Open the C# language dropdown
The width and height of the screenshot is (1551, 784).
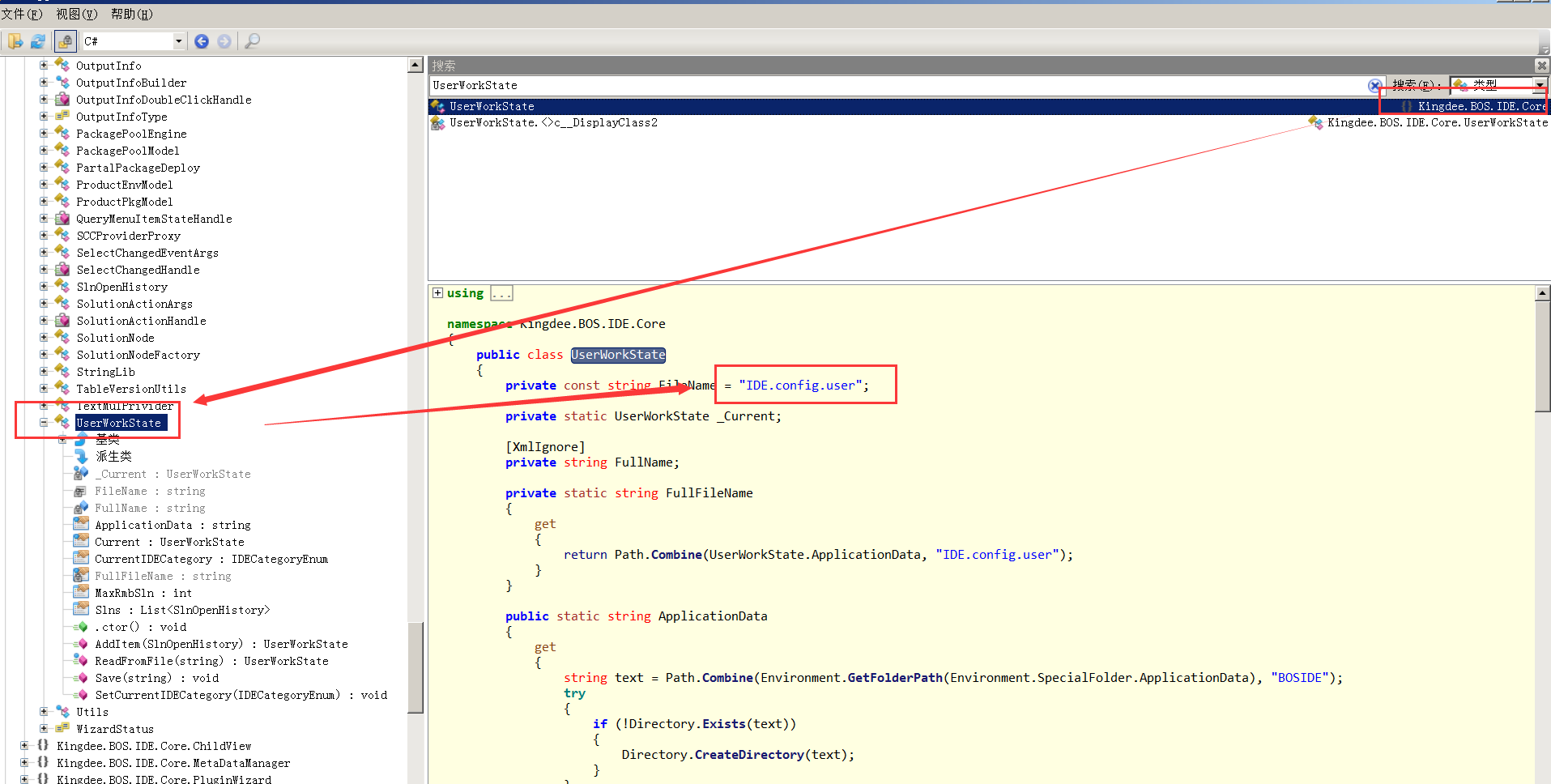coord(179,41)
